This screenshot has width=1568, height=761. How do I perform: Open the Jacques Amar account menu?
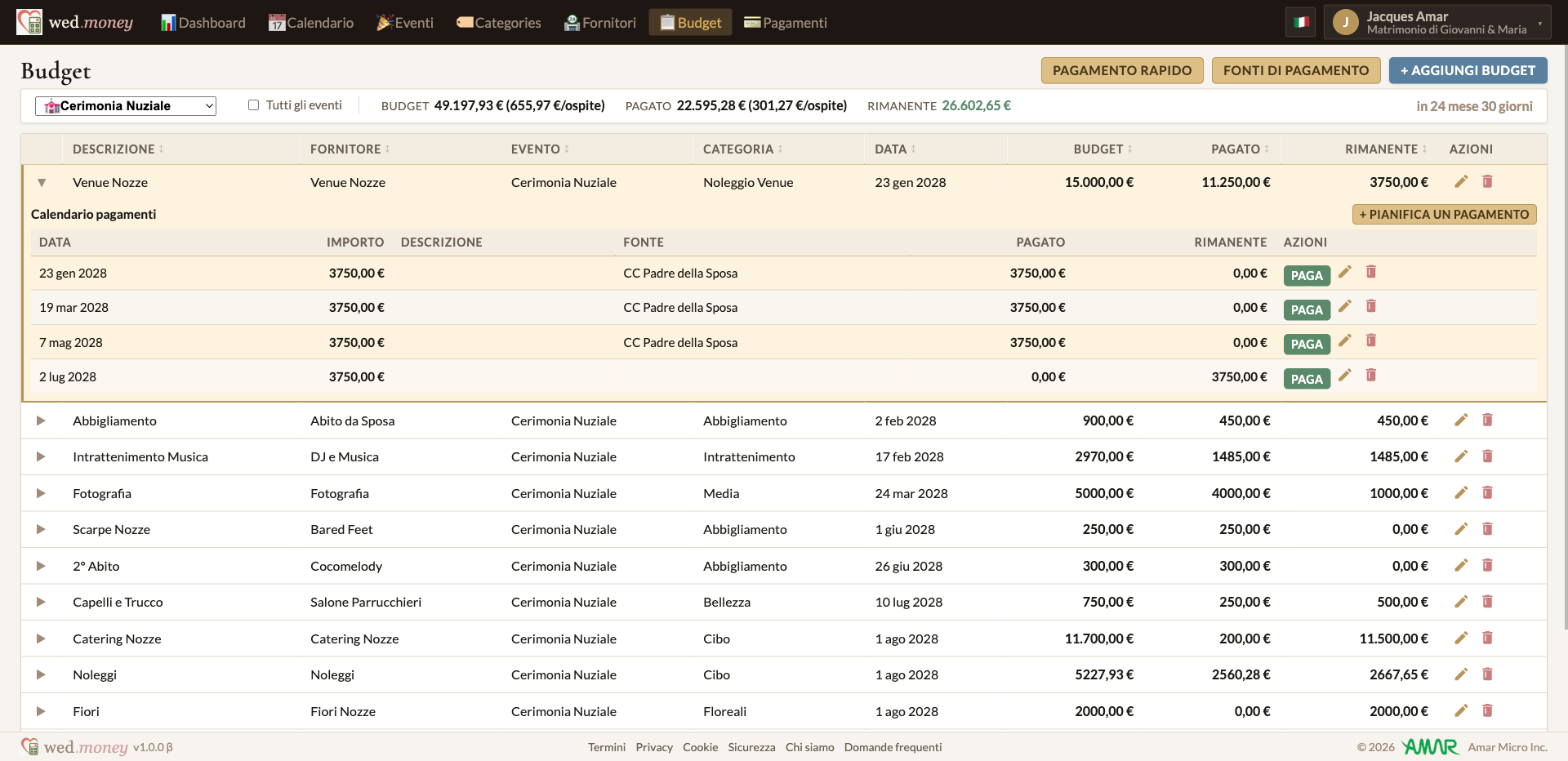coord(1437,22)
